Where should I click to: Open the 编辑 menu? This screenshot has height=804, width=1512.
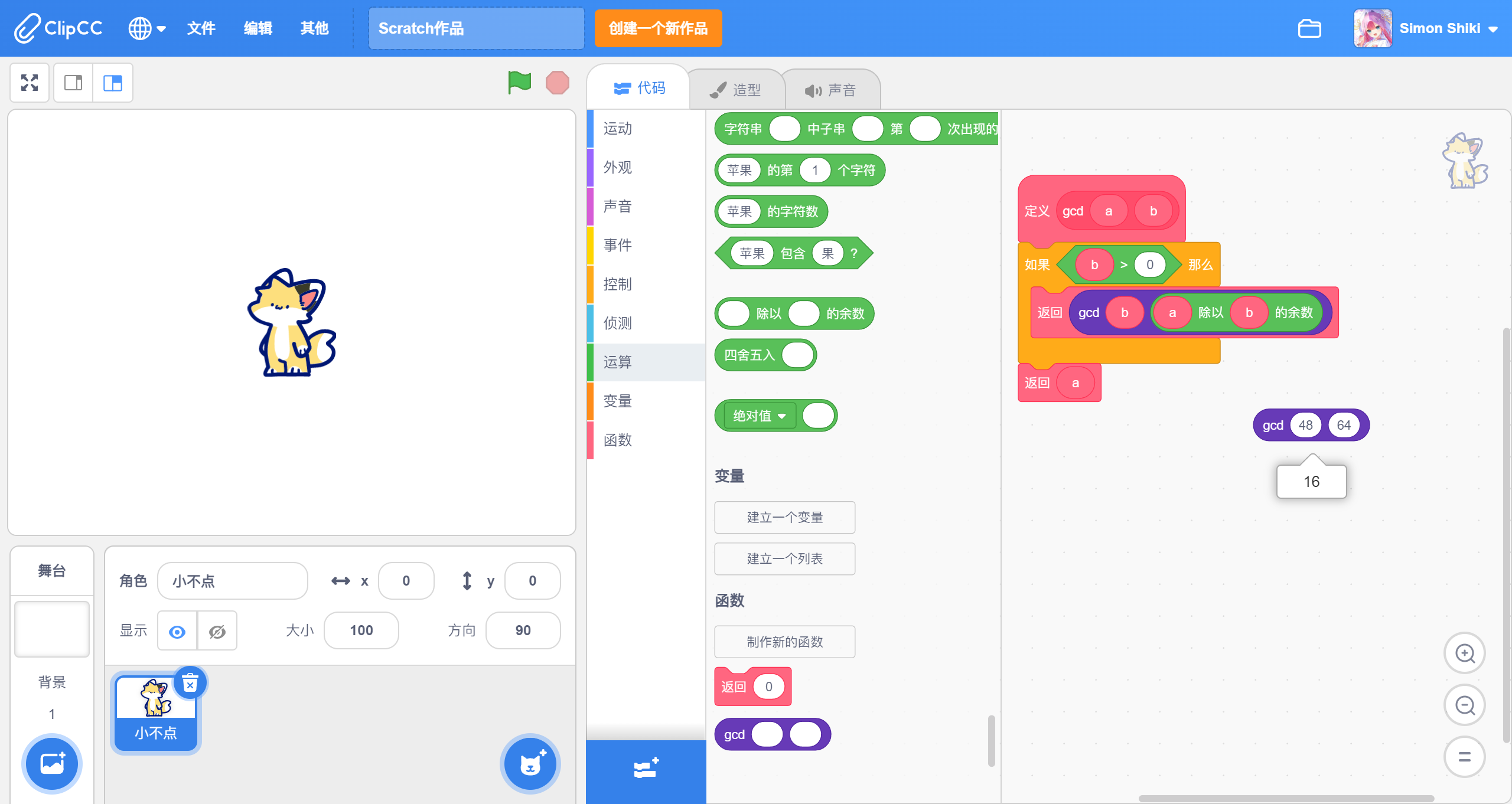tap(258, 28)
